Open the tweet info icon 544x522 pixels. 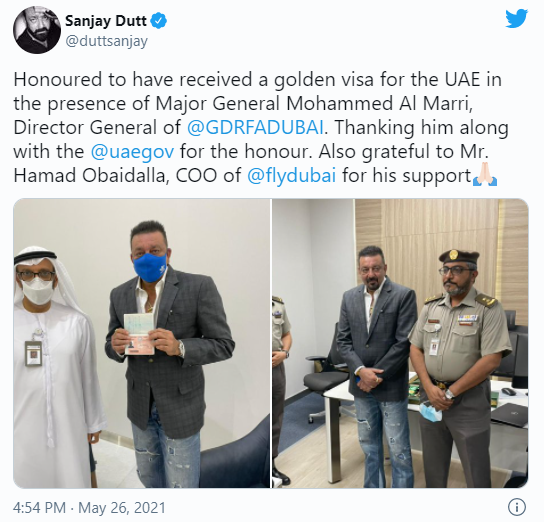tap(517, 507)
